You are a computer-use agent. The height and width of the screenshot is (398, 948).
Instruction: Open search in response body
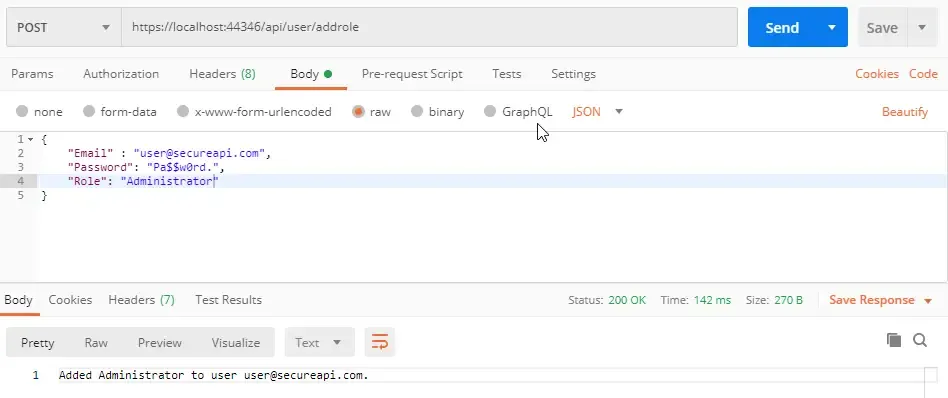[920, 340]
